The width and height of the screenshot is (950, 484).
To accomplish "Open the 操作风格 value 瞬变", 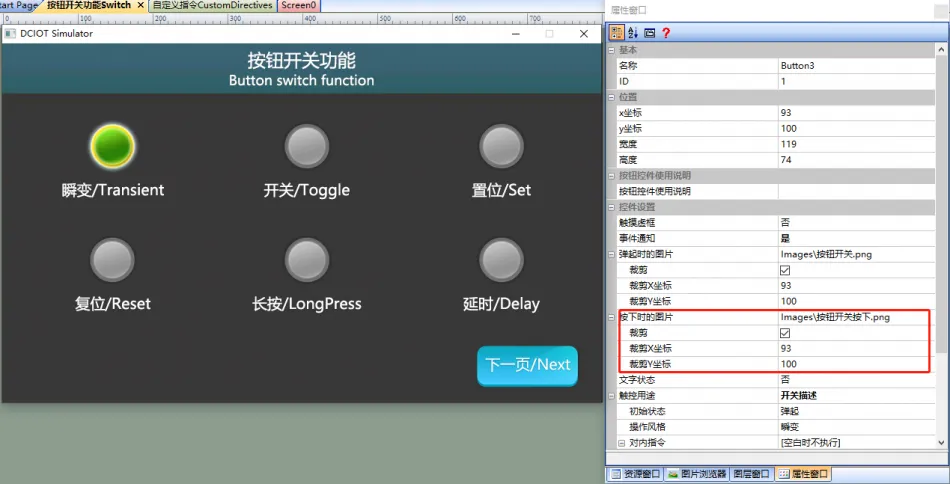I will point(857,427).
